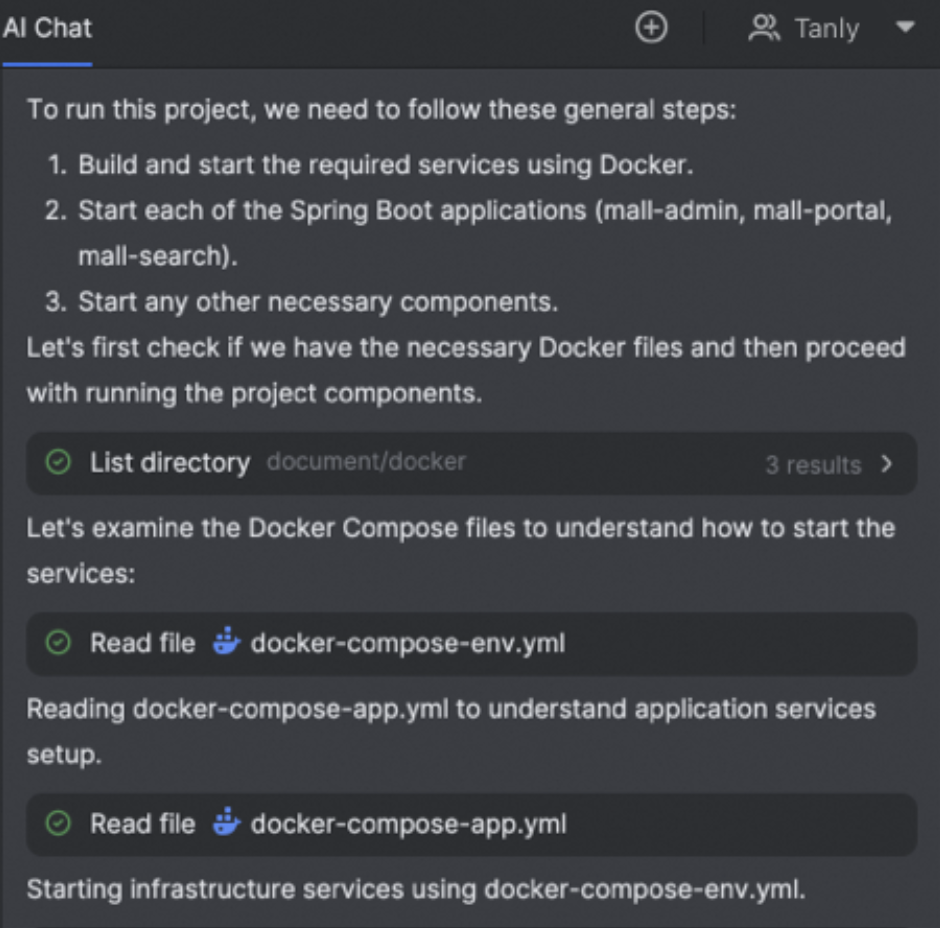Click Docker icon next to docker-compose-app.yml

click(227, 822)
